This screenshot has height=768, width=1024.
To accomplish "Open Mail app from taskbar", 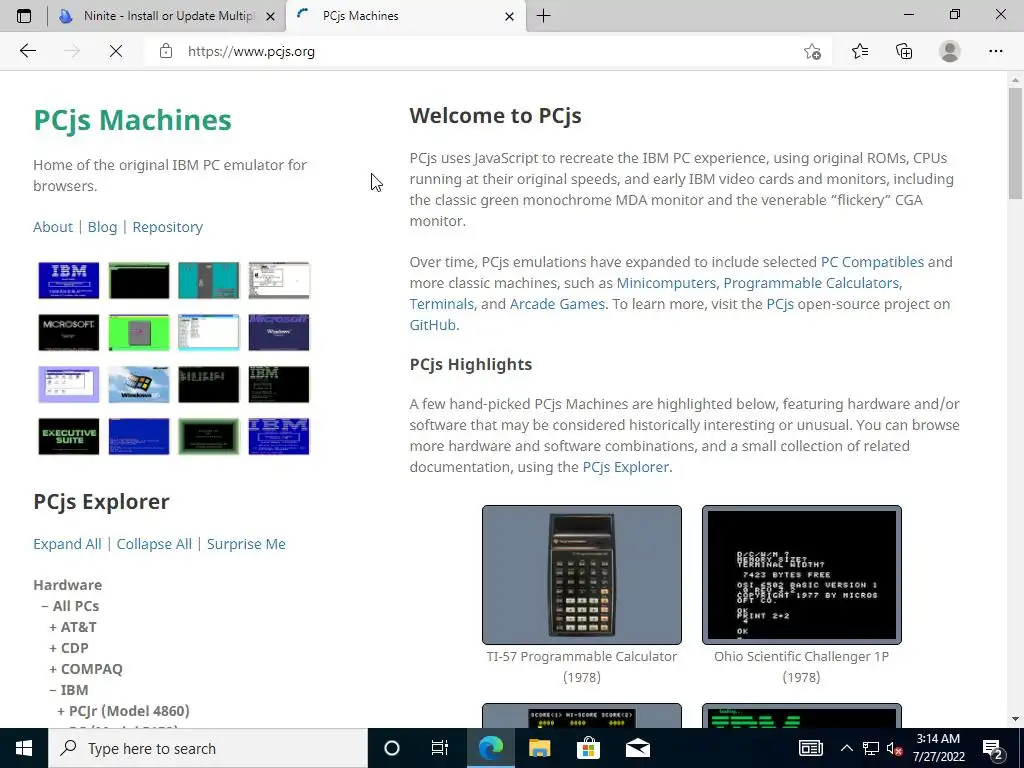I will coord(637,748).
